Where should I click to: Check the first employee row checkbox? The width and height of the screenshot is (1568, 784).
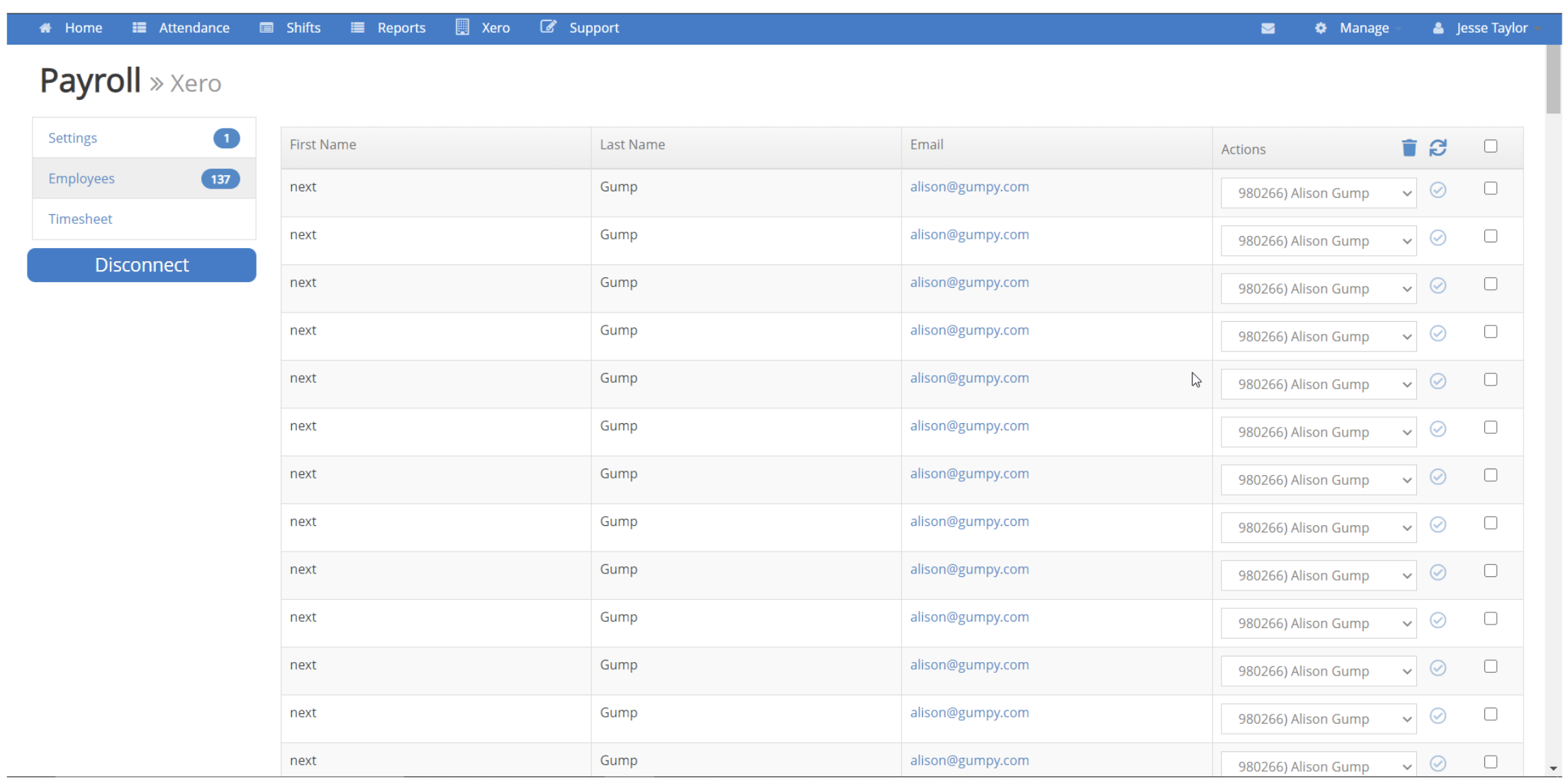(1490, 189)
